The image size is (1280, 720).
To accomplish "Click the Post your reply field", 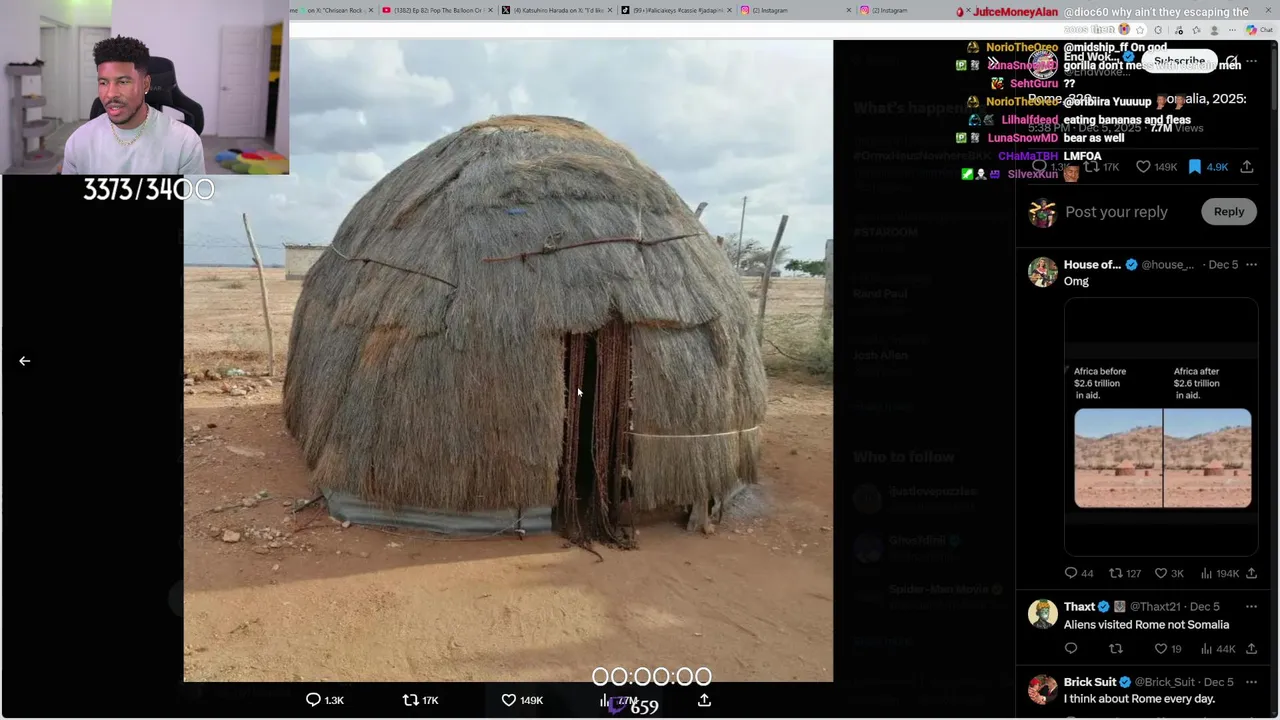I will coord(1116,212).
